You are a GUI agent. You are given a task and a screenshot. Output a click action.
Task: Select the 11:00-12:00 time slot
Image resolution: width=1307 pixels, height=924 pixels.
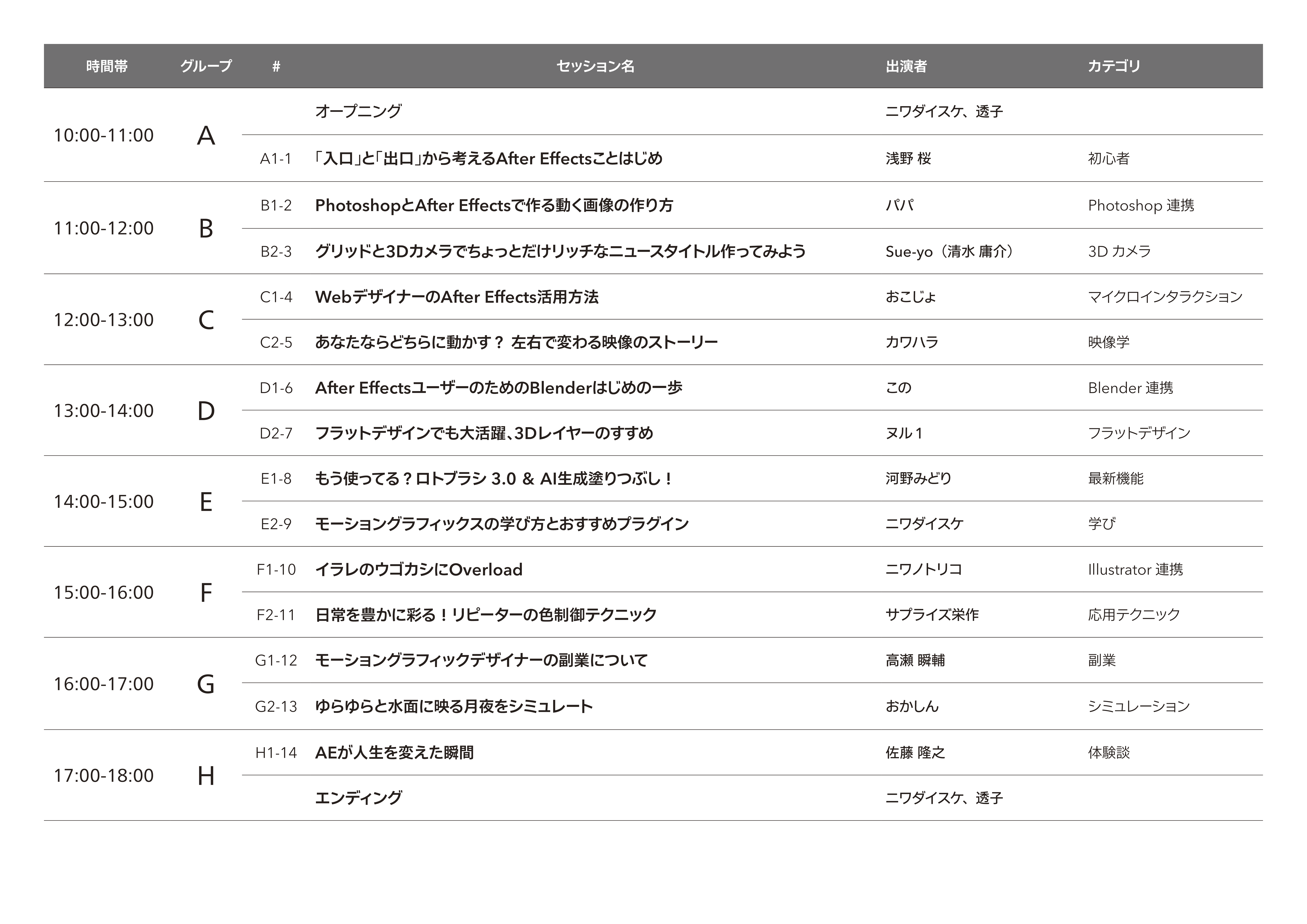(104, 228)
